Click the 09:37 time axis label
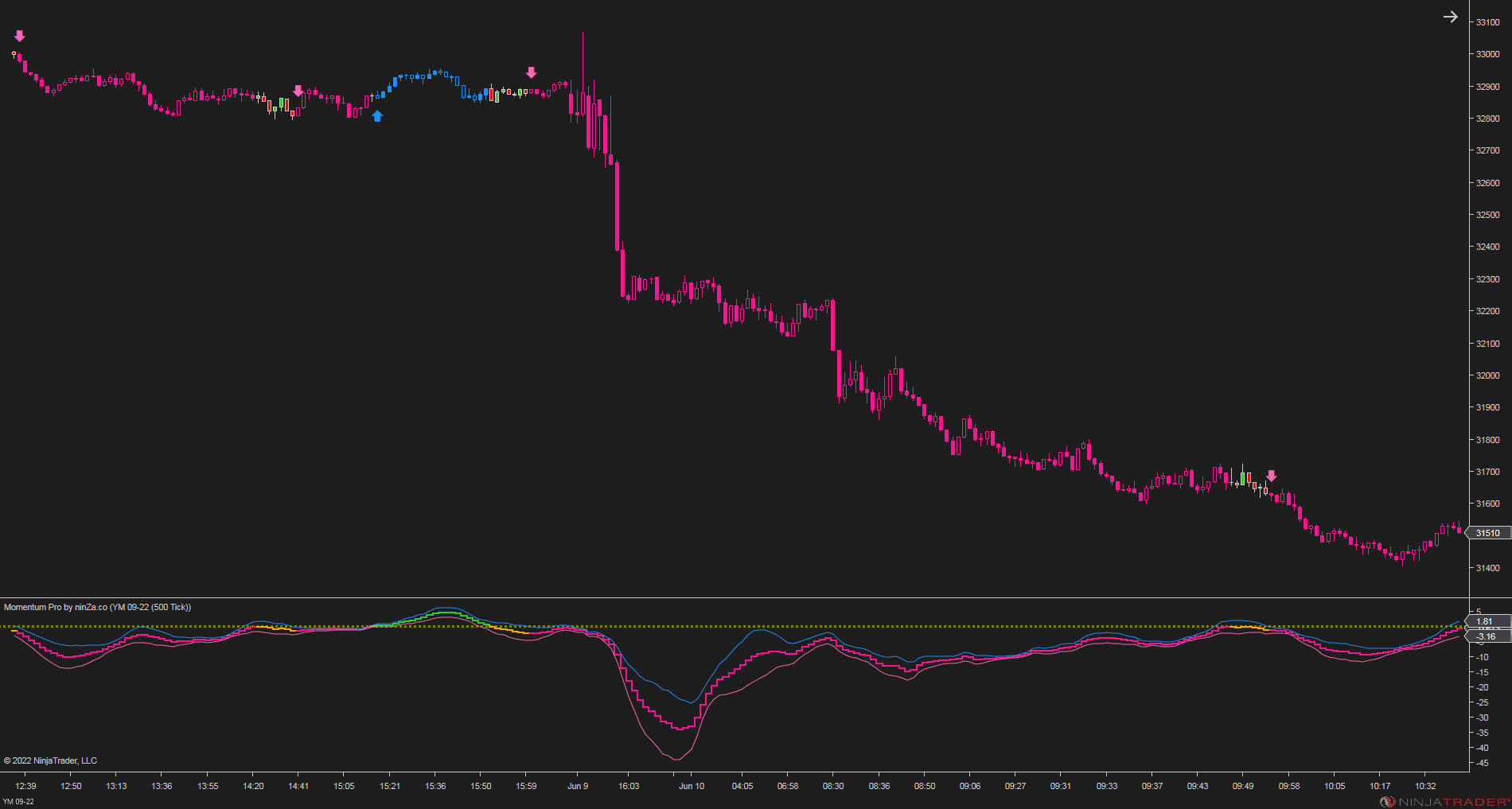This screenshot has height=809, width=1512. [x=1152, y=786]
